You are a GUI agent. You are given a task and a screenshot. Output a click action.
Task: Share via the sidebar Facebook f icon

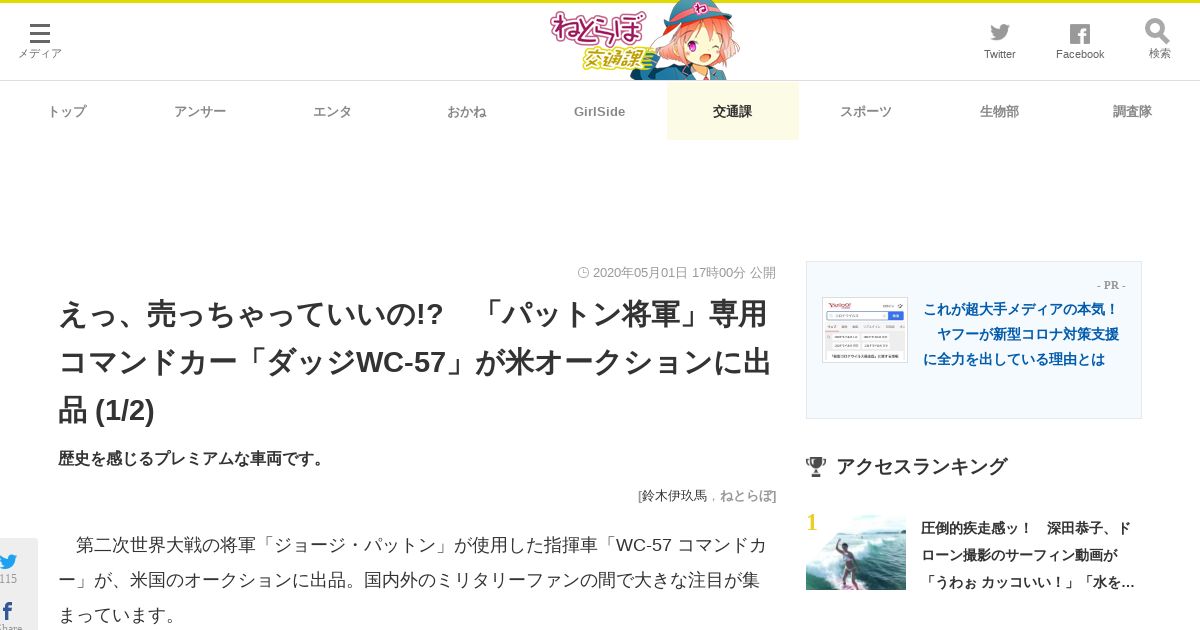click(8, 611)
